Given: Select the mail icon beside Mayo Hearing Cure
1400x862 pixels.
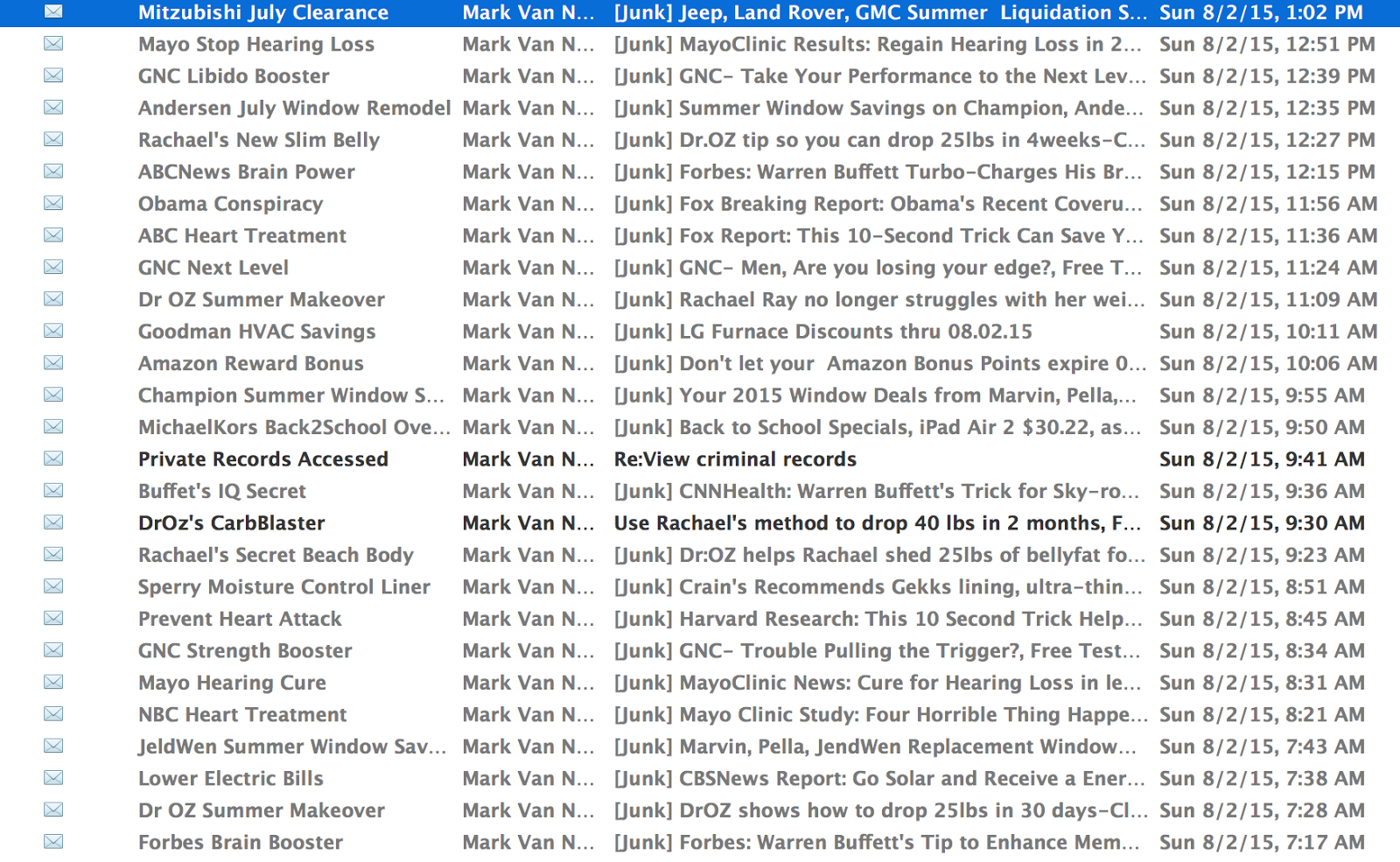Looking at the screenshot, I should pos(53,683).
